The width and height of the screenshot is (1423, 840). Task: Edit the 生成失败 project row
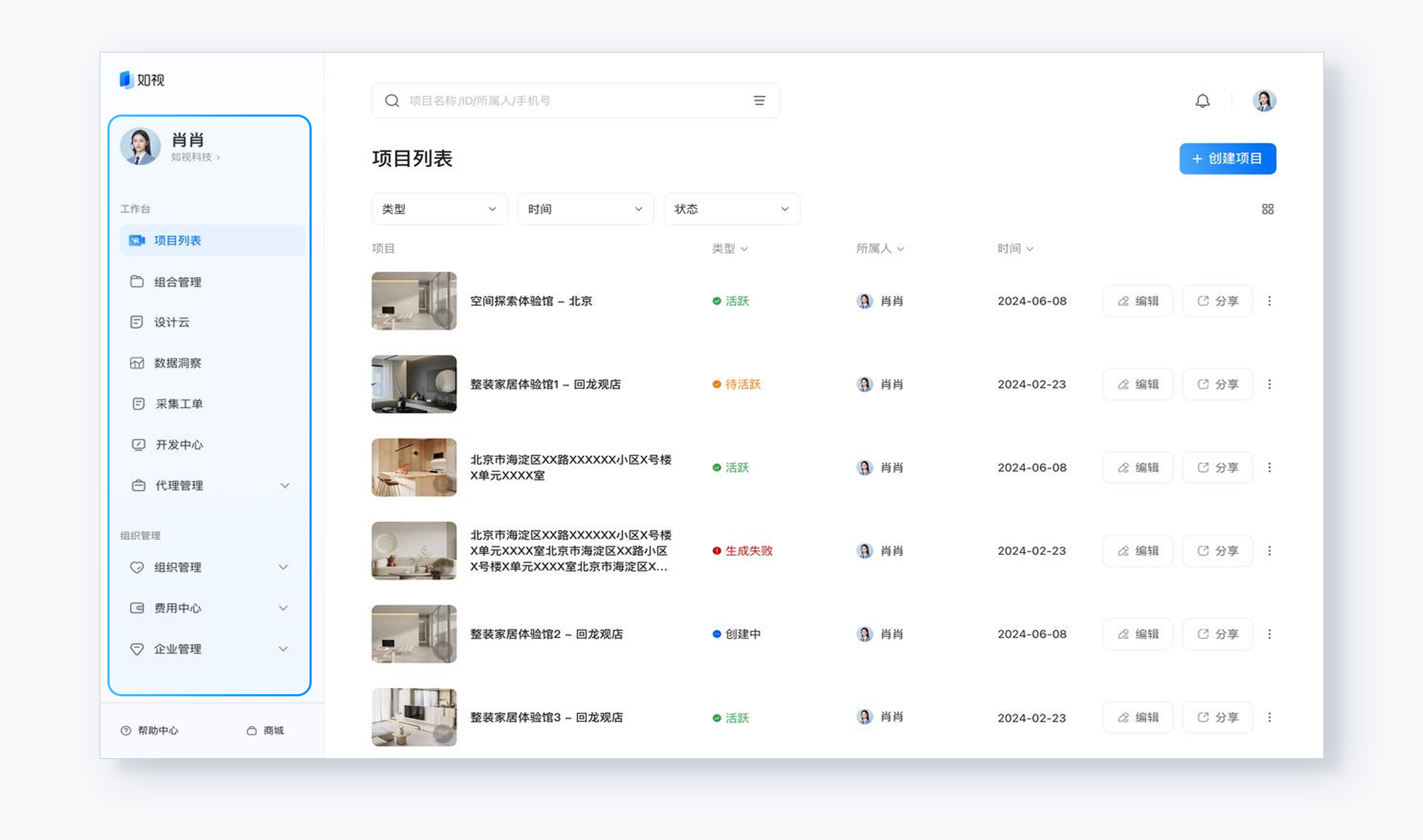pyautogui.click(x=1138, y=551)
